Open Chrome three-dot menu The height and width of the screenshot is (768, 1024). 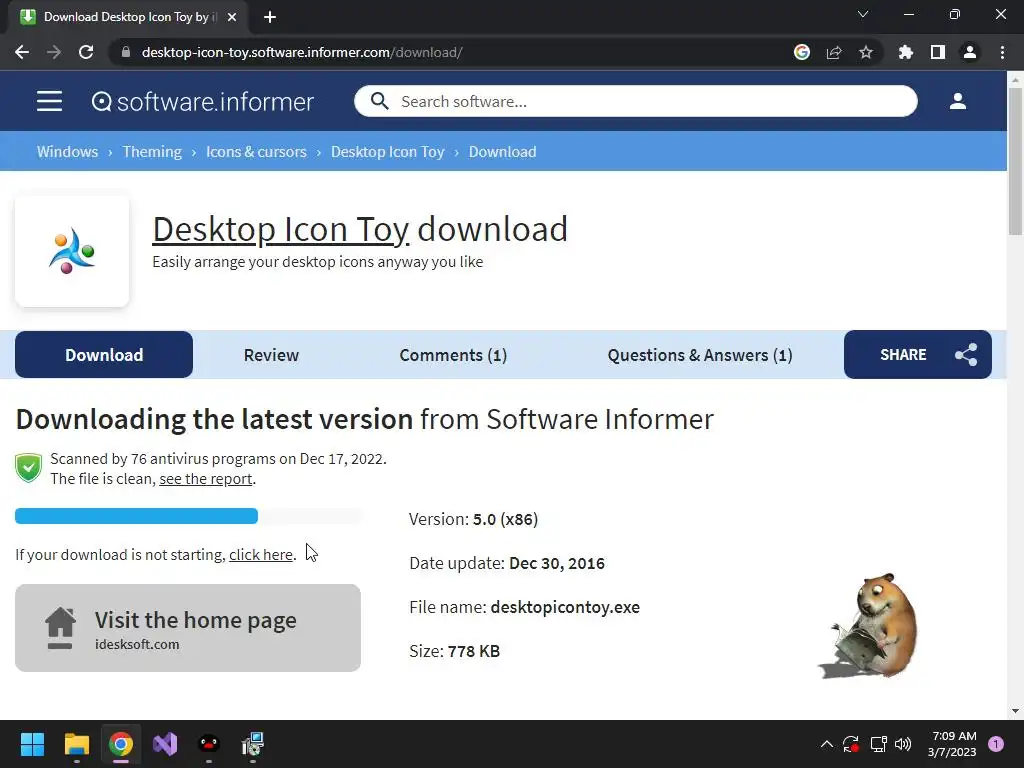click(1002, 52)
